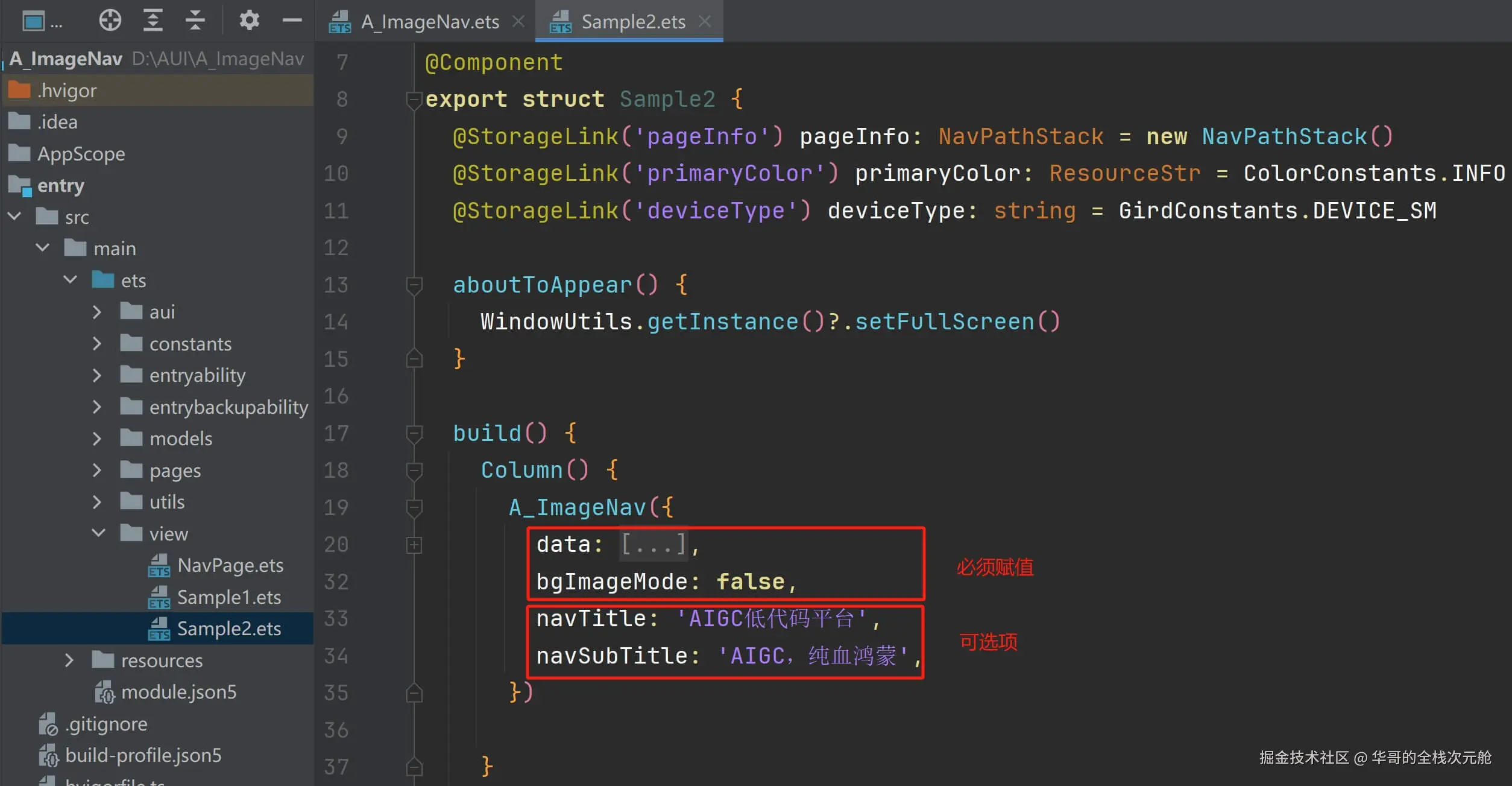This screenshot has height=786, width=1512.
Task: Toggle fold on the build() method
Action: [414, 433]
